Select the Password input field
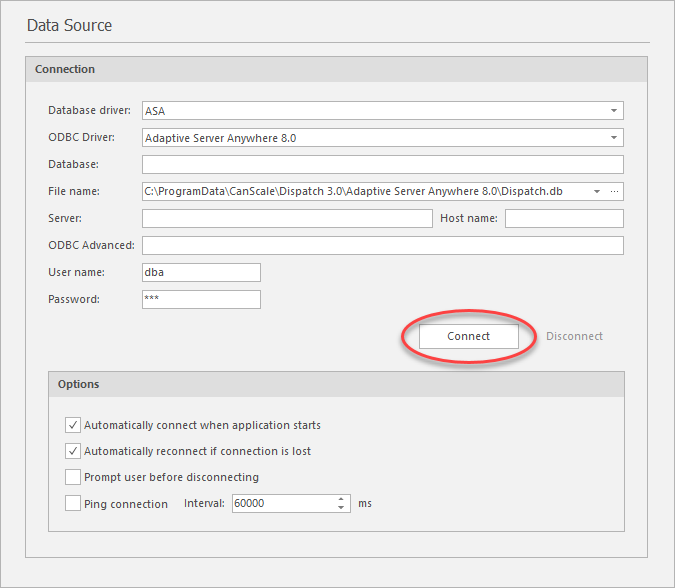This screenshot has height=588, width=675. 201,299
